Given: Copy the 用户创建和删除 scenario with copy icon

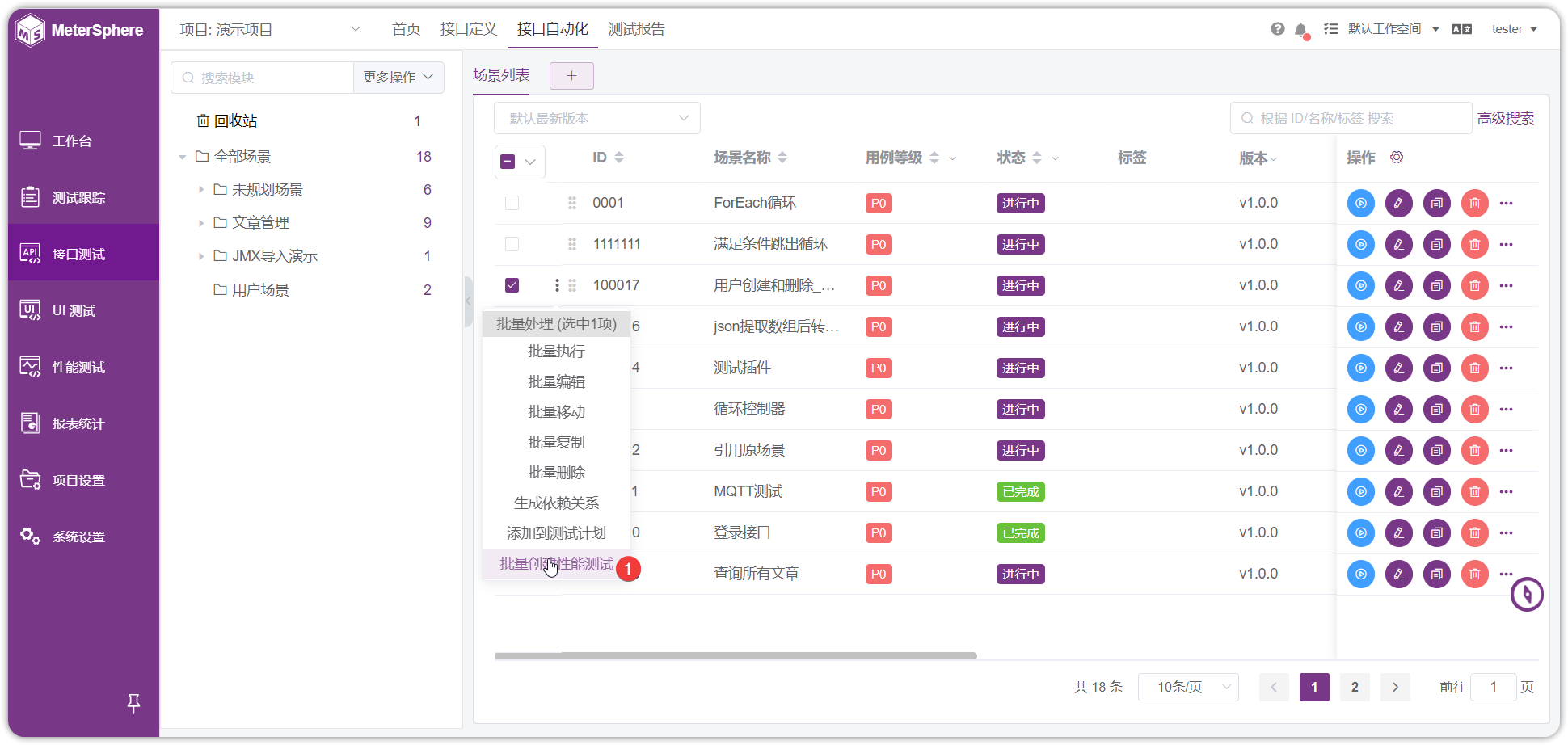Looking at the screenshot, I should click(1437, 285).
